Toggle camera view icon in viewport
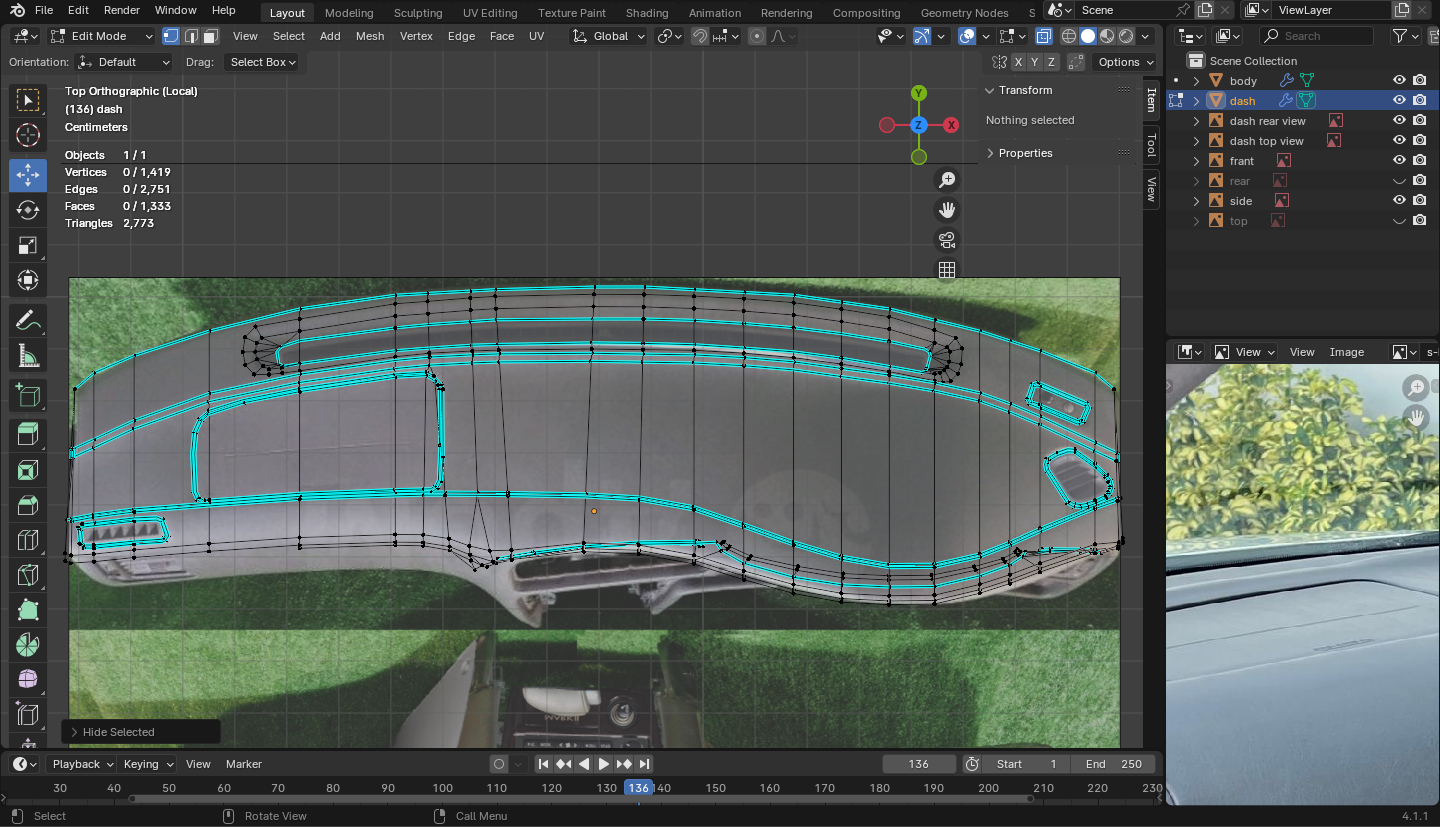This screenshot has height=827, width=1440. click(946, 240)
